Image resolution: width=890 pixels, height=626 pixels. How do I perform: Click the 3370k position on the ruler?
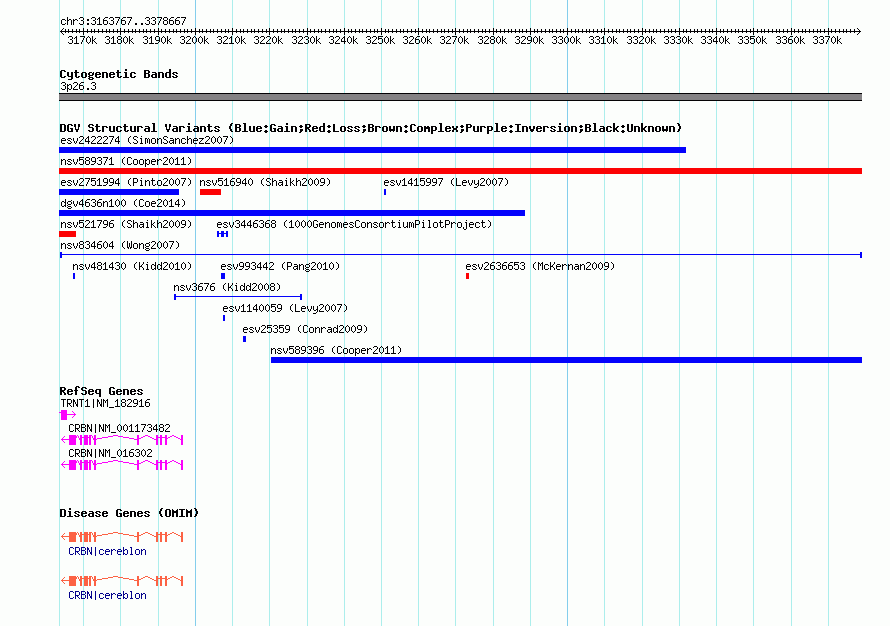point(827,40)
